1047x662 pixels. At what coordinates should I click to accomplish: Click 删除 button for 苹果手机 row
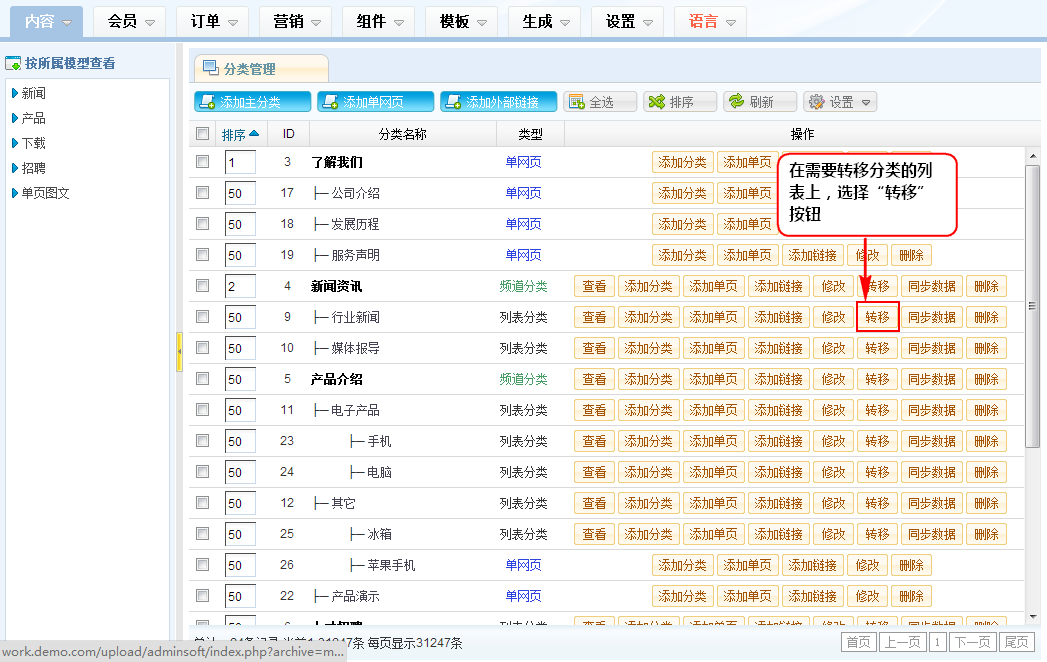(x=911, y=565)
